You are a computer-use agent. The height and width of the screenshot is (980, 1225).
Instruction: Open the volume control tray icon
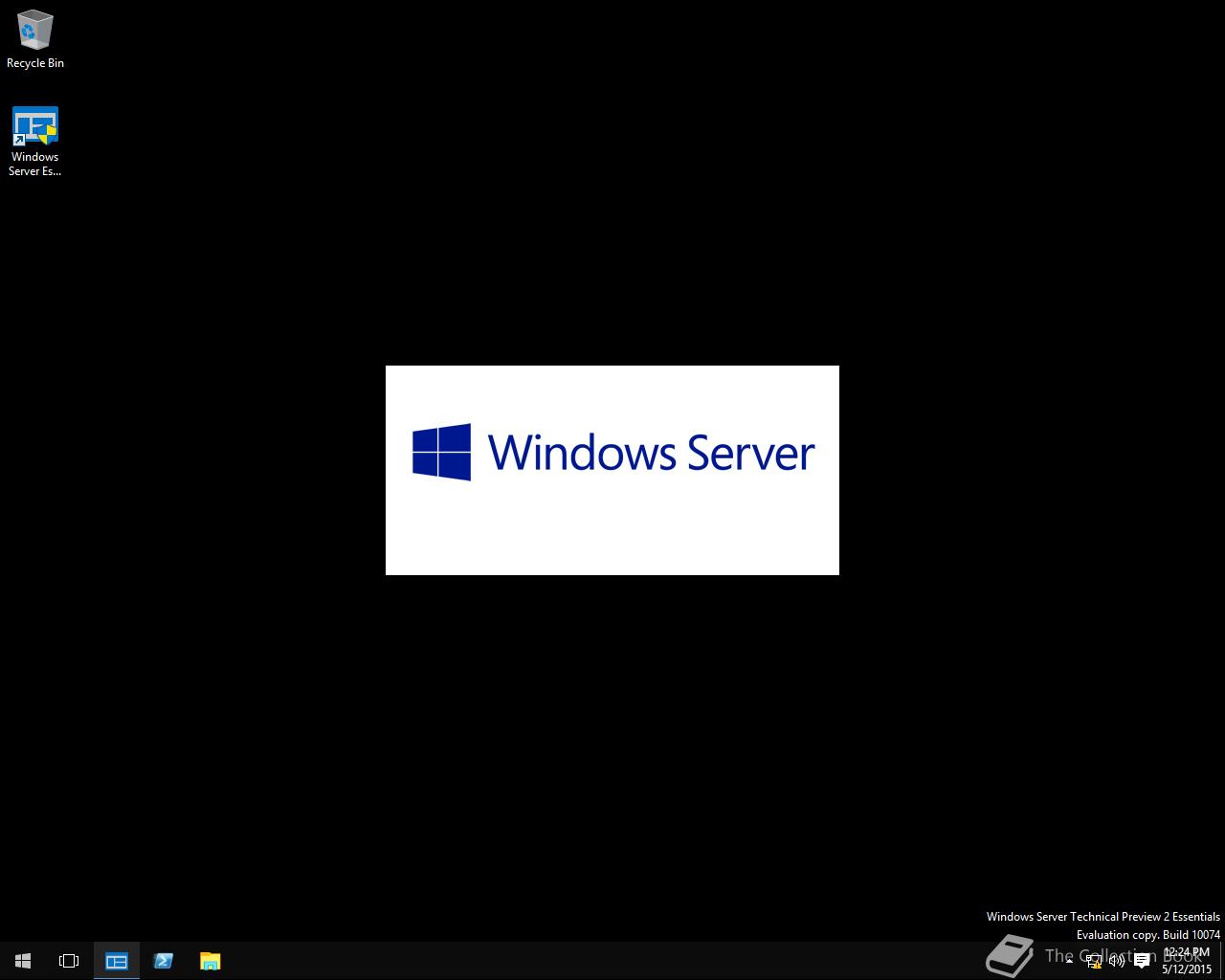point(1117,961)
